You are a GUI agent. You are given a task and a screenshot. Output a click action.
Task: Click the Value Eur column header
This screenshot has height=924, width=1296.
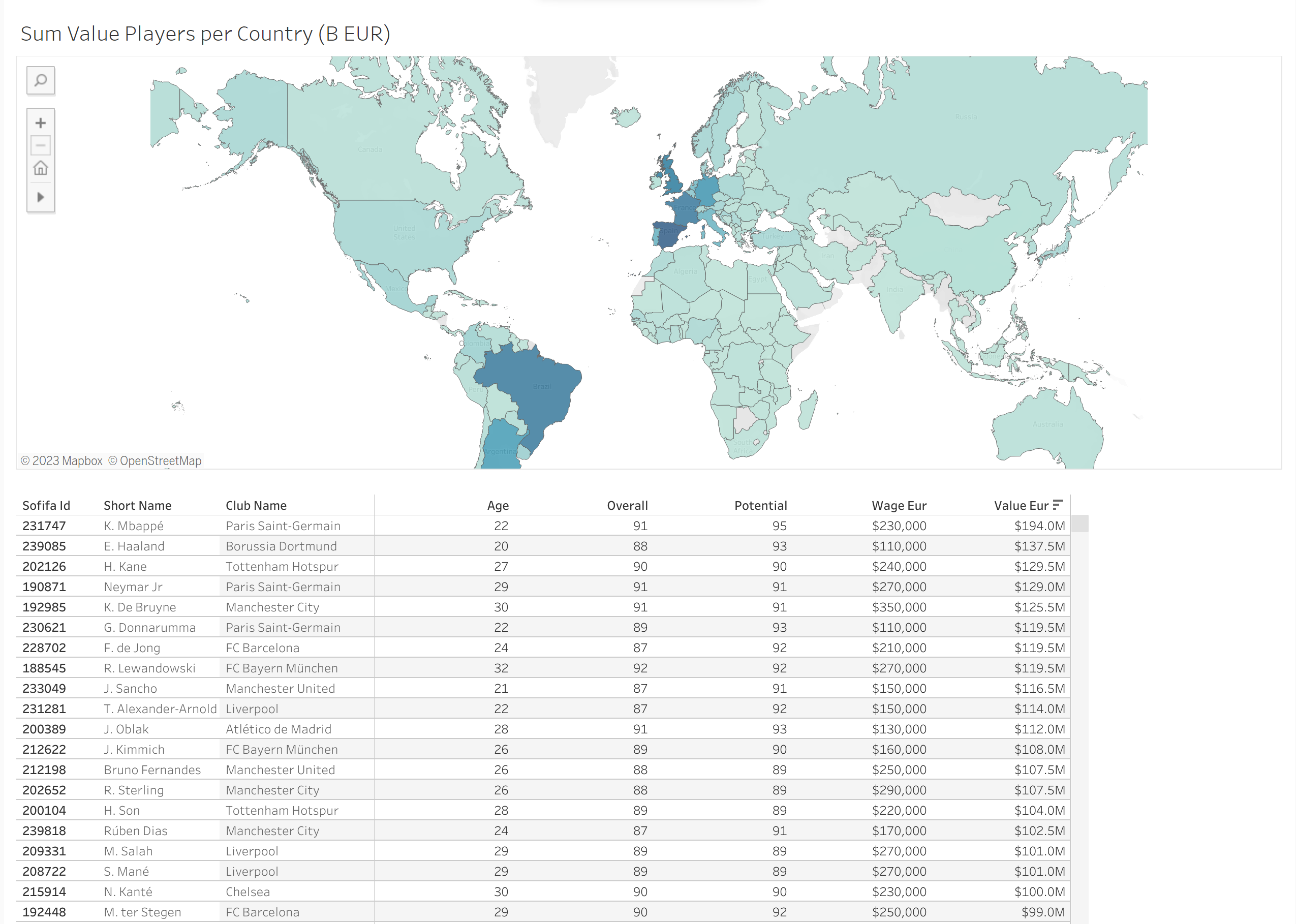[x=1020, y=505]
